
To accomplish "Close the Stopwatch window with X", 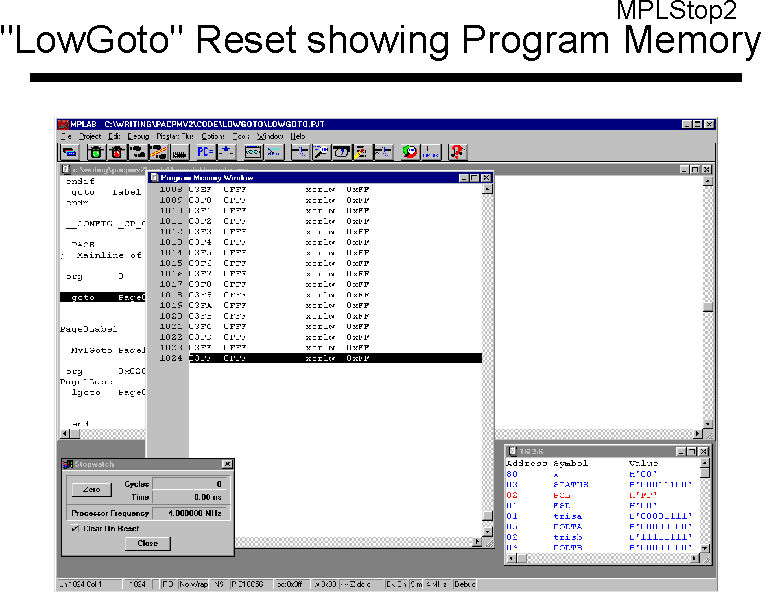I will pos(227,464).
